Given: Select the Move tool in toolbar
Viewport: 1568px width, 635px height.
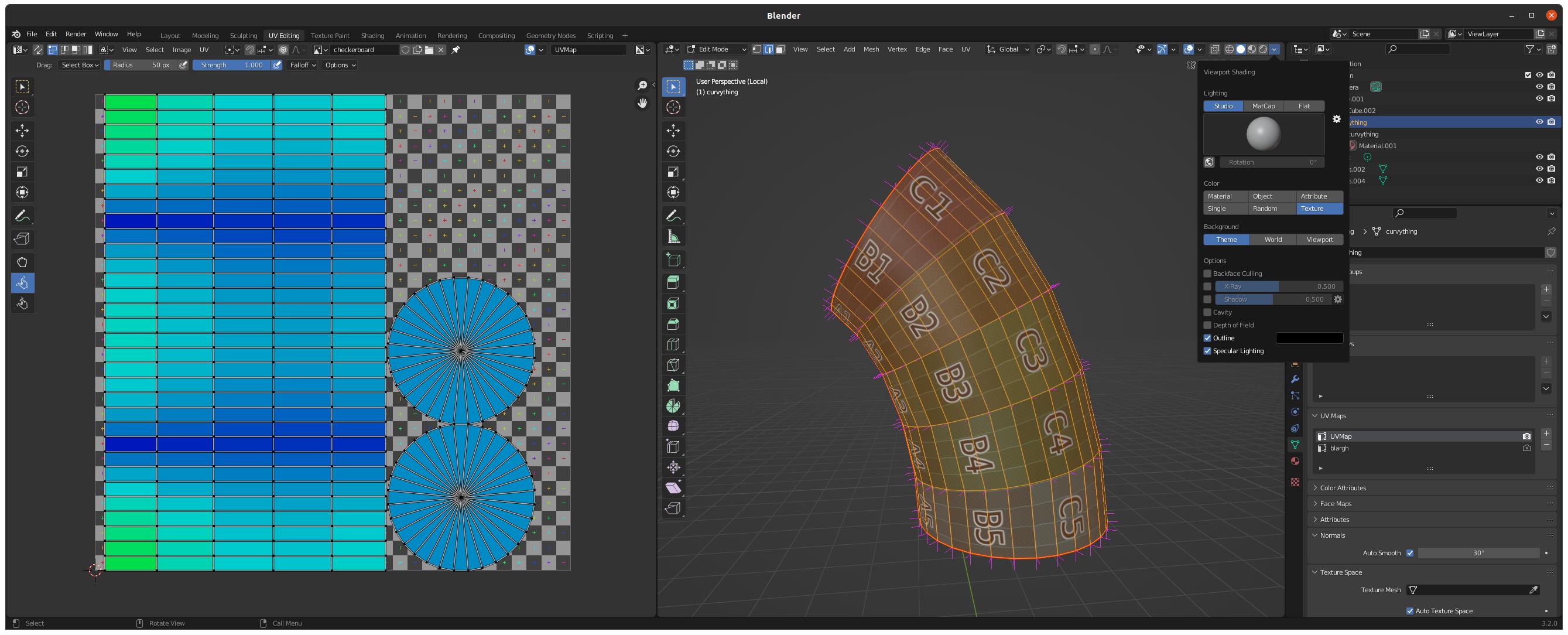Looking at the screenshot, I should click(x=22, y=130).
